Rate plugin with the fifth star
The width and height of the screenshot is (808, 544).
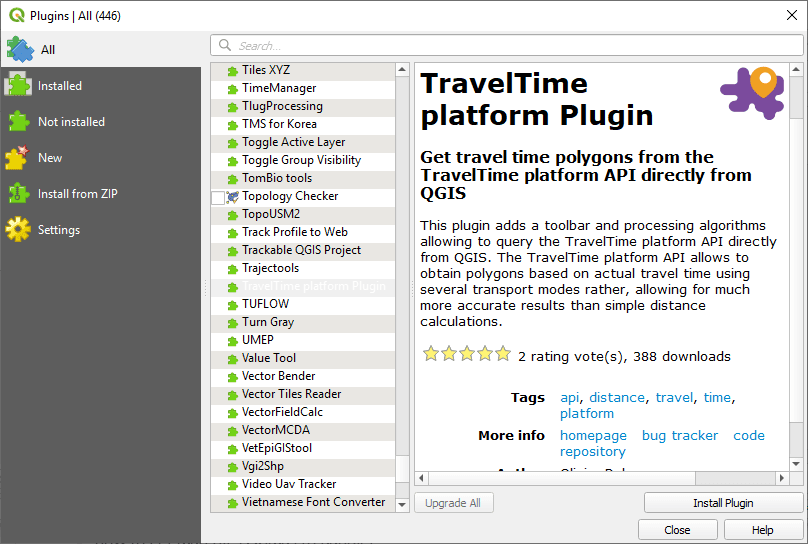click(x=503, y=354)
